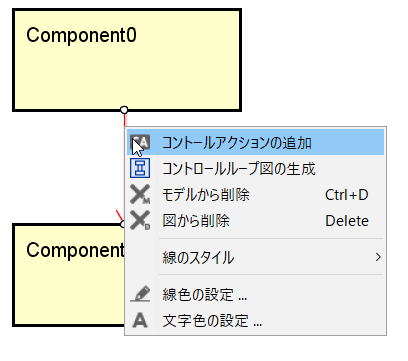Open 線色の設定 dialog entry
The height and width of the screenshot is (361, 408).
tap(255, 295)
